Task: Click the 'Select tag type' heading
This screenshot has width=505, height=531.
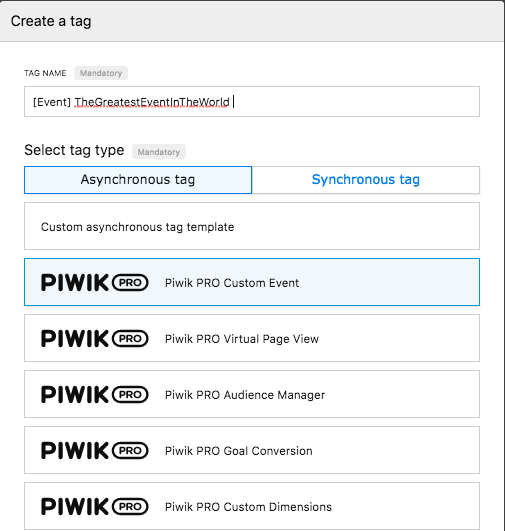Action: [74, 150]
